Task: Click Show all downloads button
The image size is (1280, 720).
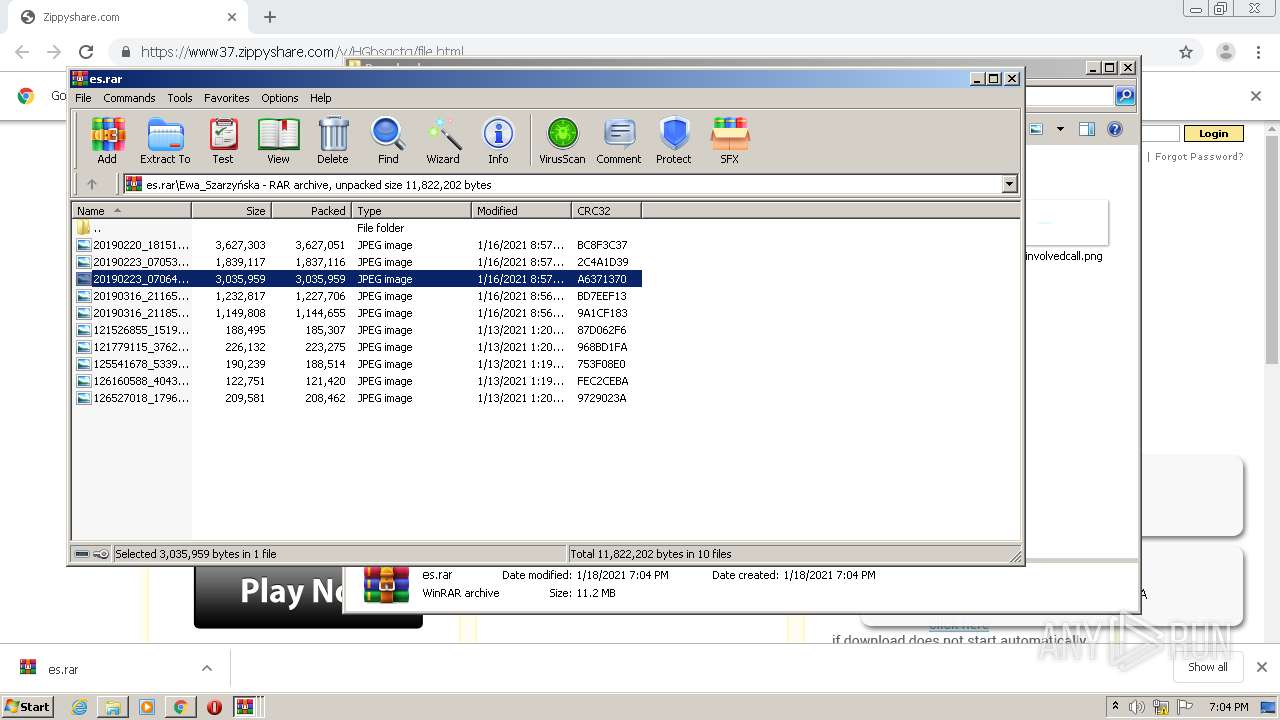Action: 1208,667
